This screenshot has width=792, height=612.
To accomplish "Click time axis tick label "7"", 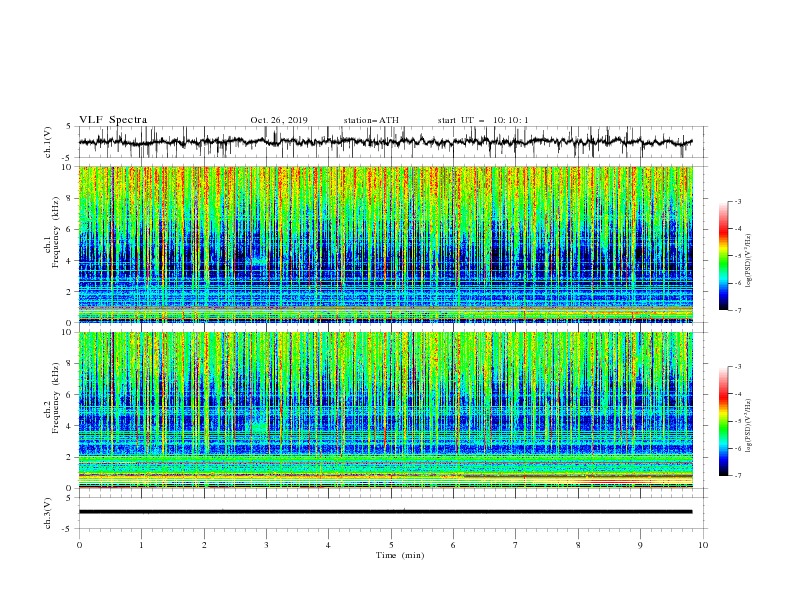I will 516,545.
